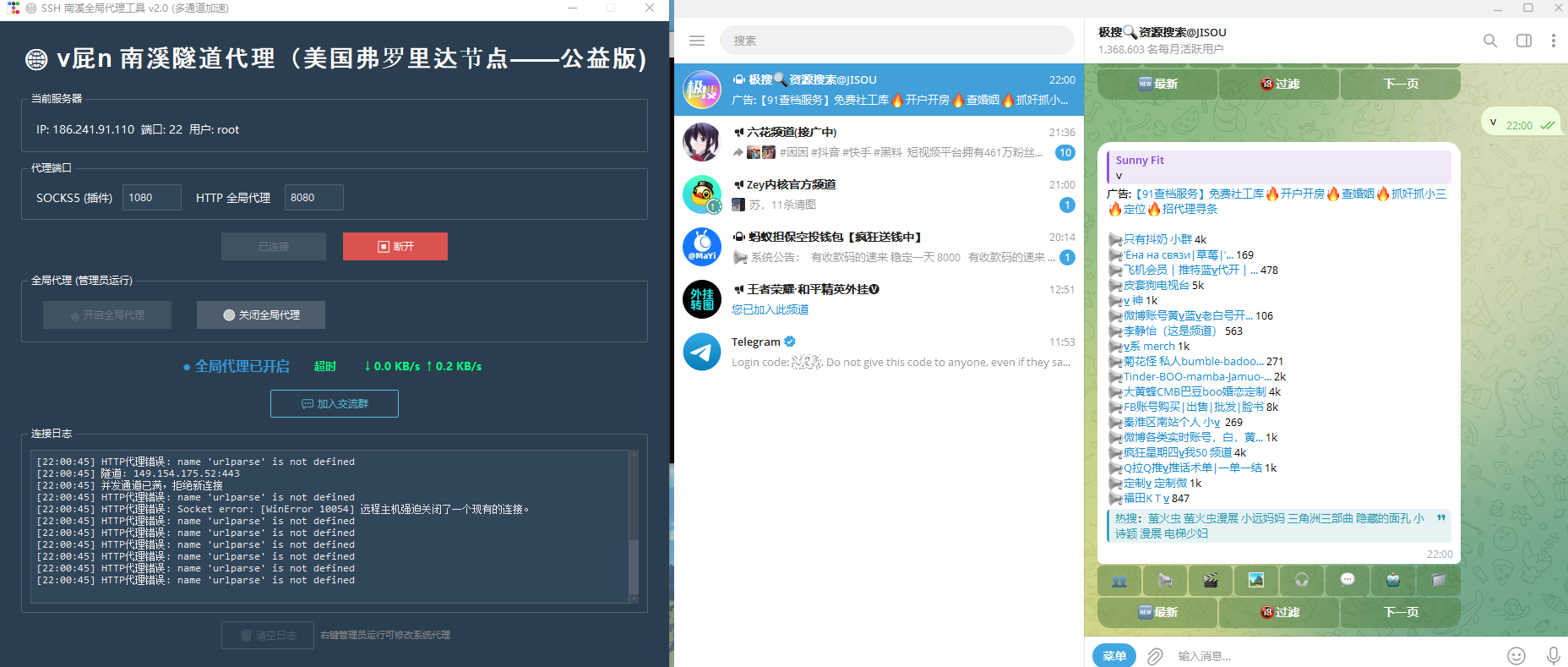Click the globe logo in proxy header
This screenshot has width=1568, height=667.
(36, 59)
